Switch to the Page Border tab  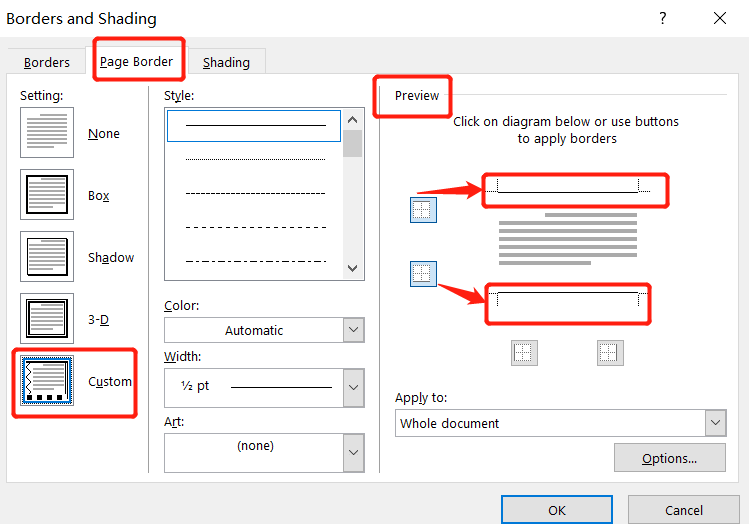click(137, 61)
